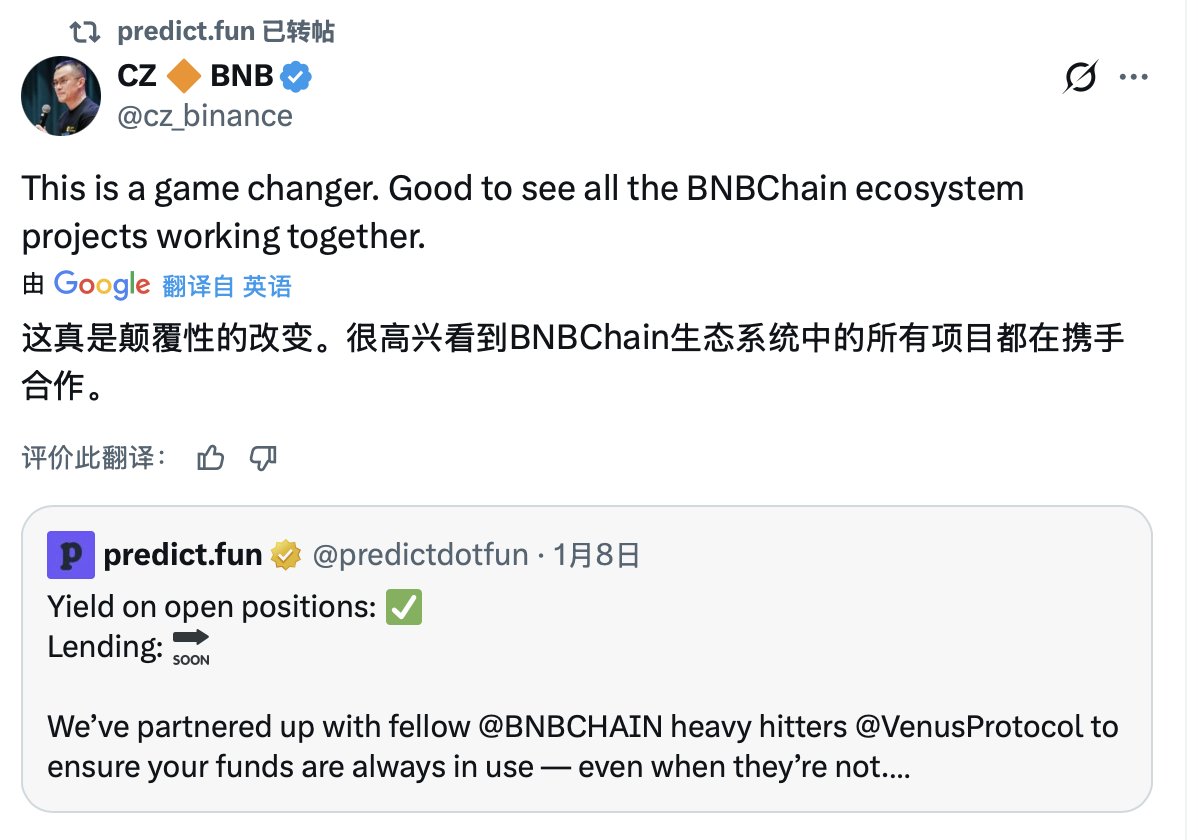Click the gold verified badge on predict.fun
Image resolution: width=1198 pixels, height=840 pixels.
pos(286,555)
